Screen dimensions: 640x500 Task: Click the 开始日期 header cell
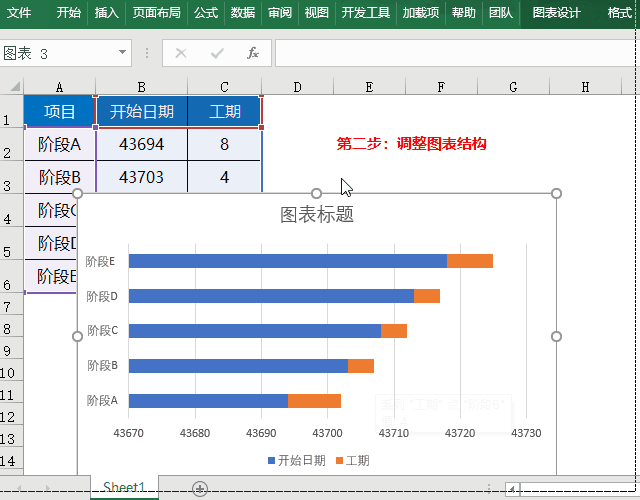pyautogui.click(x=142, y=111)
